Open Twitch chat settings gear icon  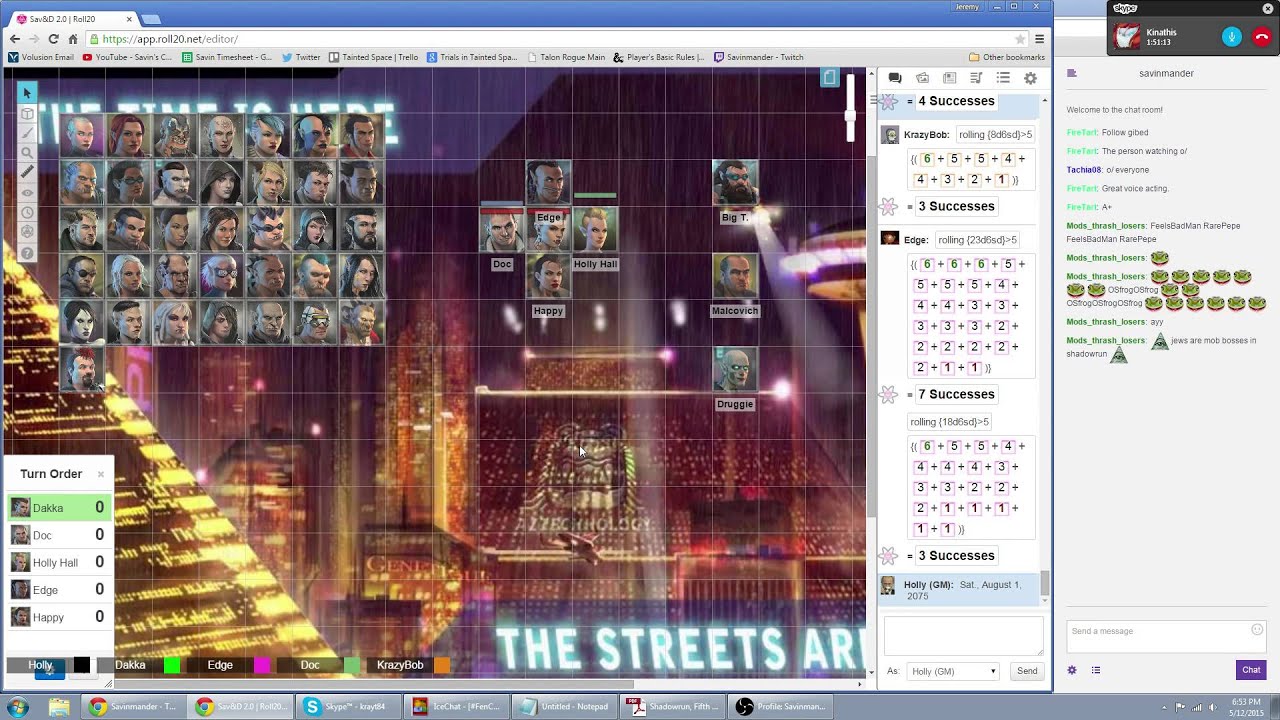1072,670
